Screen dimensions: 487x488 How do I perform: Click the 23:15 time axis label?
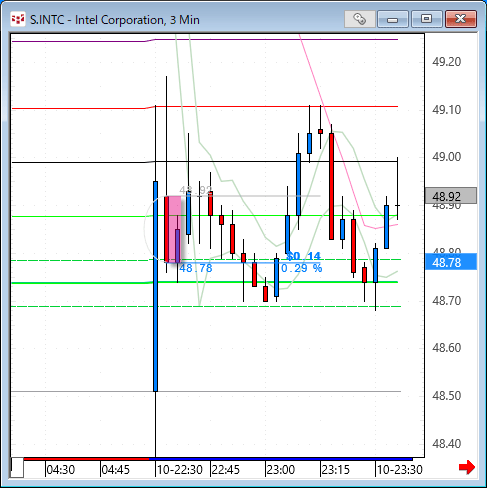pyautogui.click(x=336, y=470)
